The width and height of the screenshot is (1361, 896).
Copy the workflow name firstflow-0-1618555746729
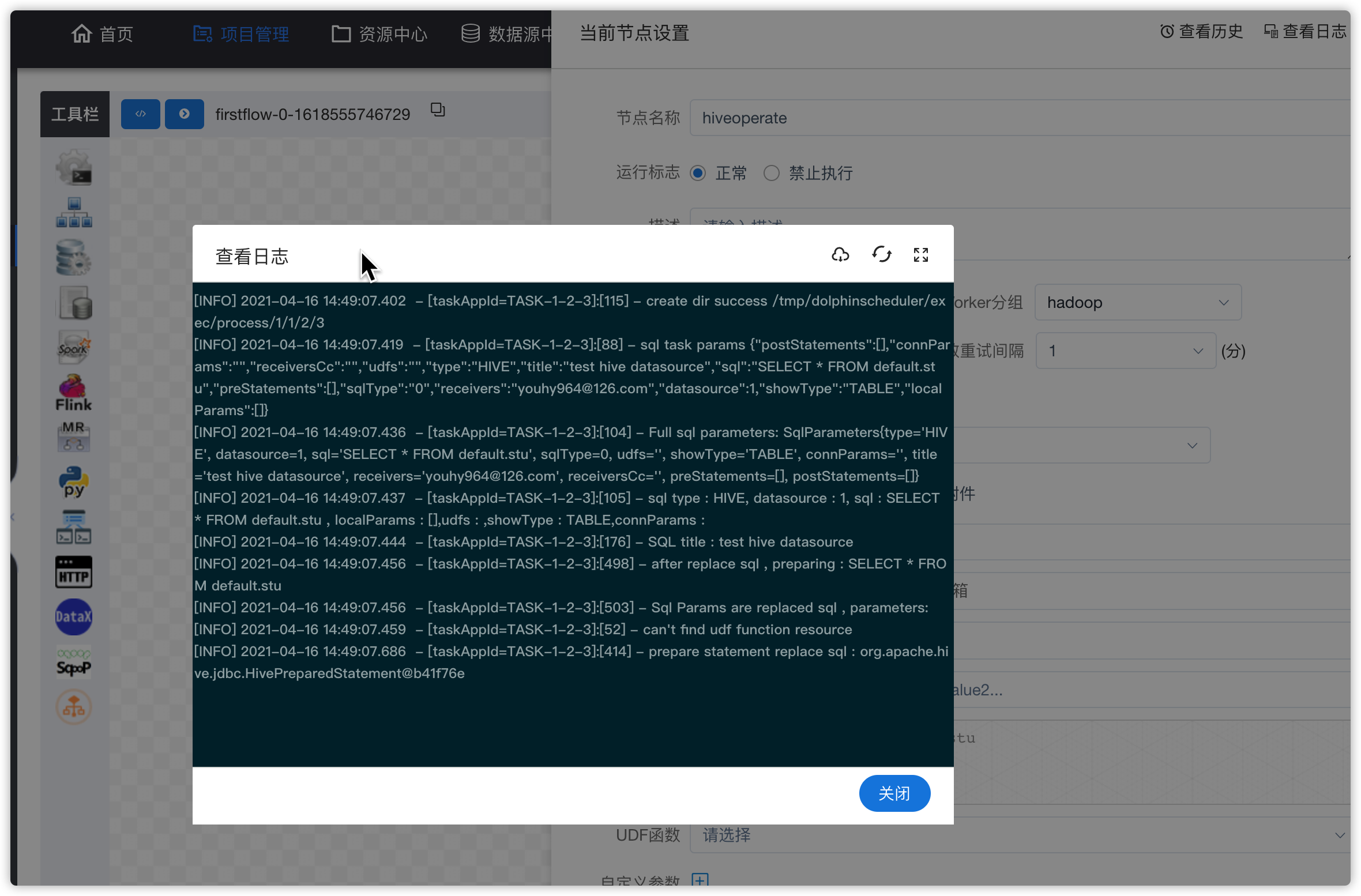[438, 110]
